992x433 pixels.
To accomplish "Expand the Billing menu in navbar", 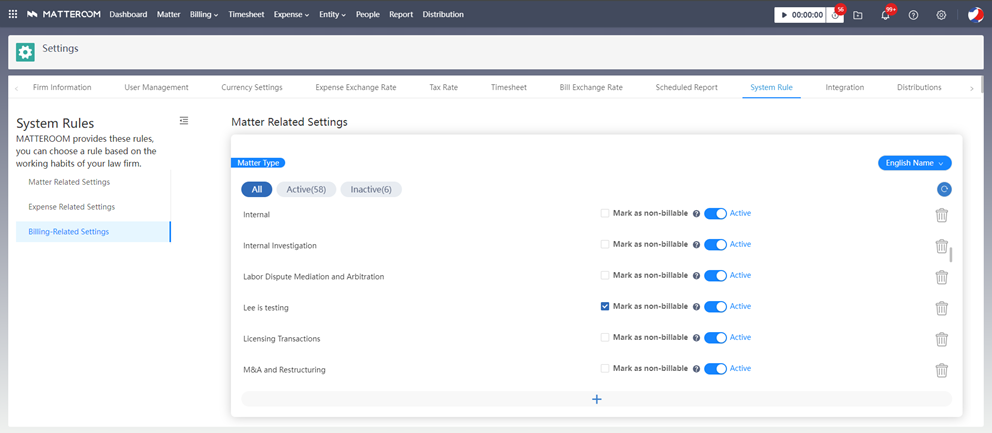I will (204, 15).
